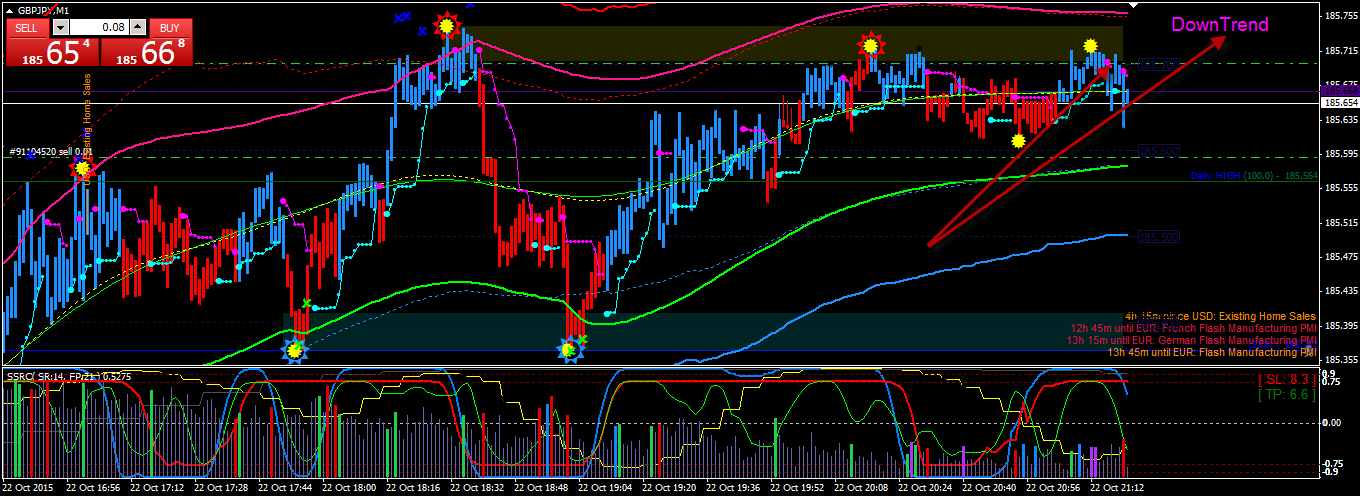Click the blue XX marker above the peak

402,17
